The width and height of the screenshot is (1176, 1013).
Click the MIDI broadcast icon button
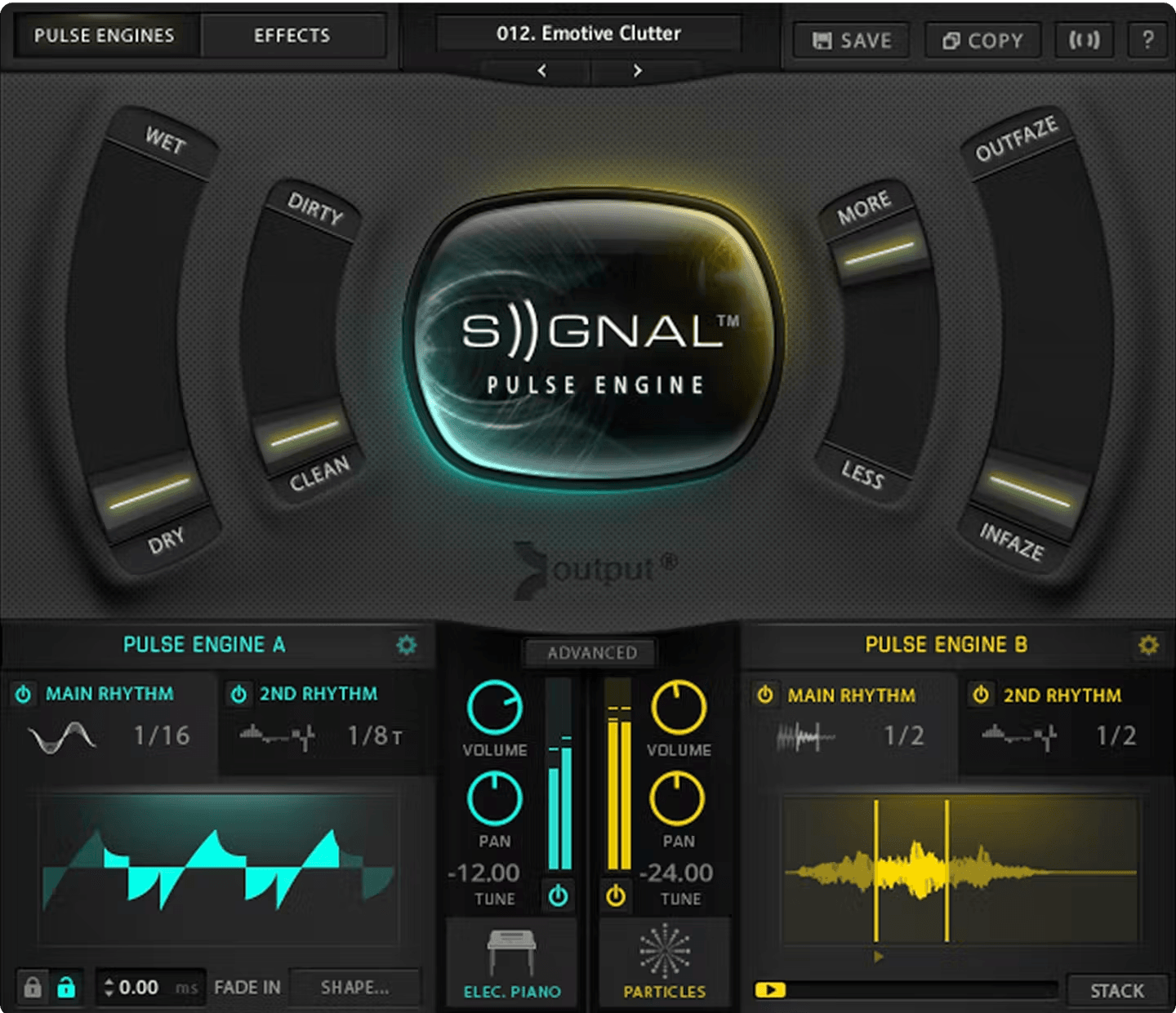1085,39
